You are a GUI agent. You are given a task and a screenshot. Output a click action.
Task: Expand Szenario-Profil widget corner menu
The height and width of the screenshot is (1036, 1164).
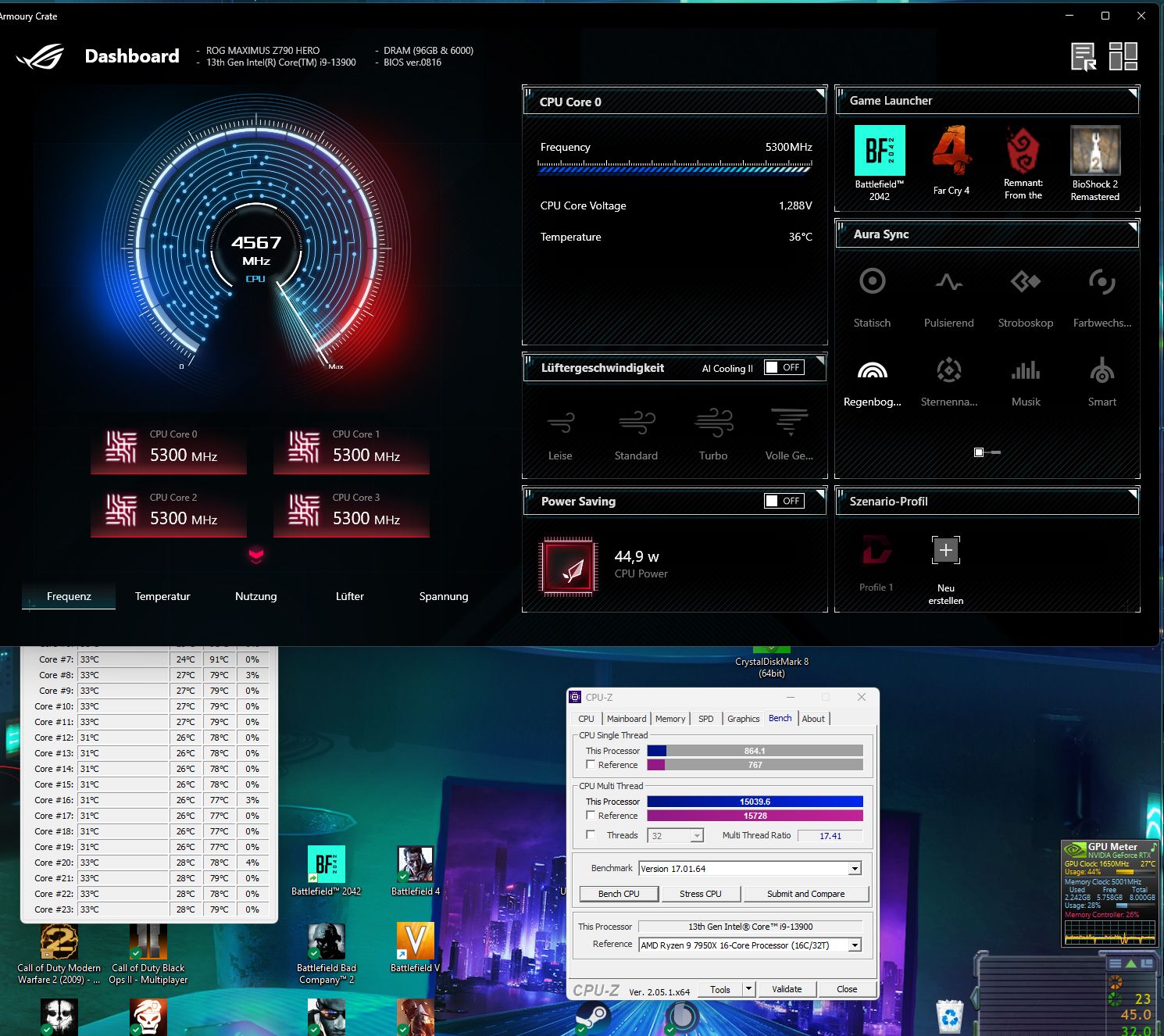tap(1132, 495)
